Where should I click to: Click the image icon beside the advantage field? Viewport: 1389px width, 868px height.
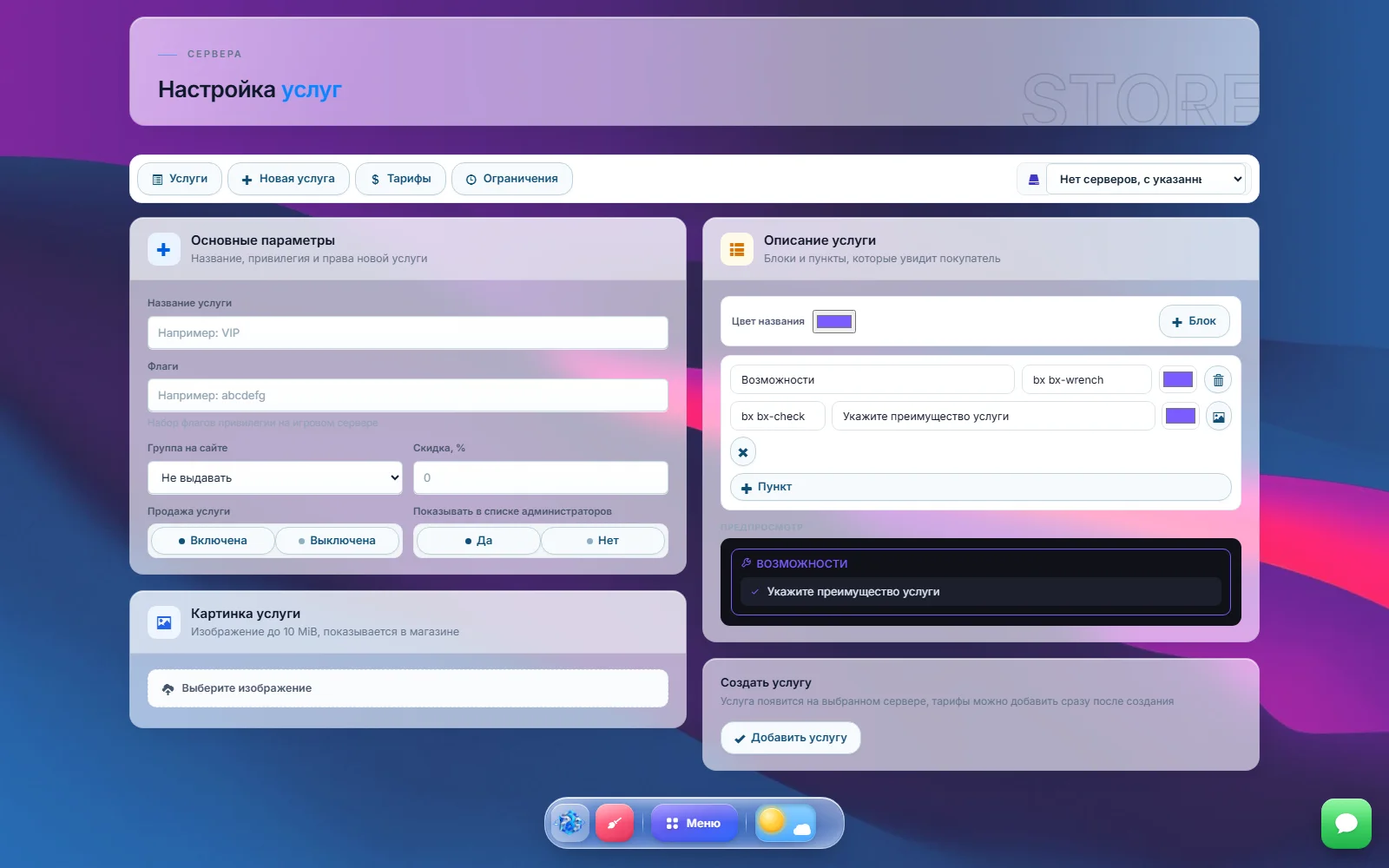(1218, 417)
